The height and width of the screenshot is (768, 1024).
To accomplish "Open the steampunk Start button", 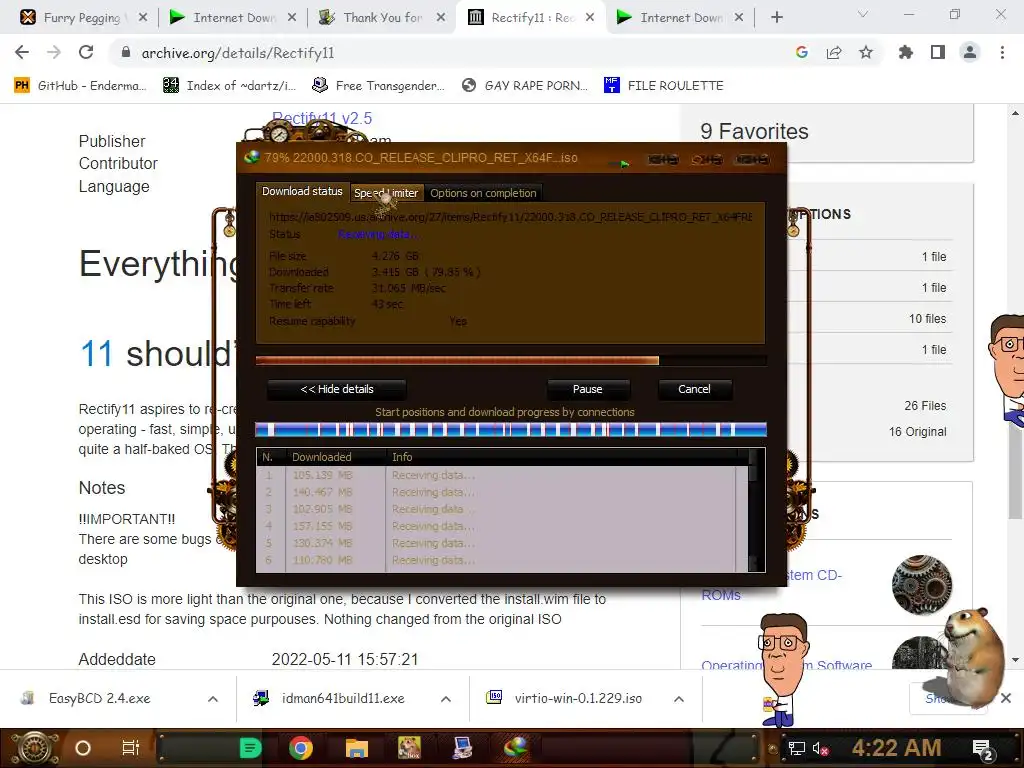I will coord(34,748).
